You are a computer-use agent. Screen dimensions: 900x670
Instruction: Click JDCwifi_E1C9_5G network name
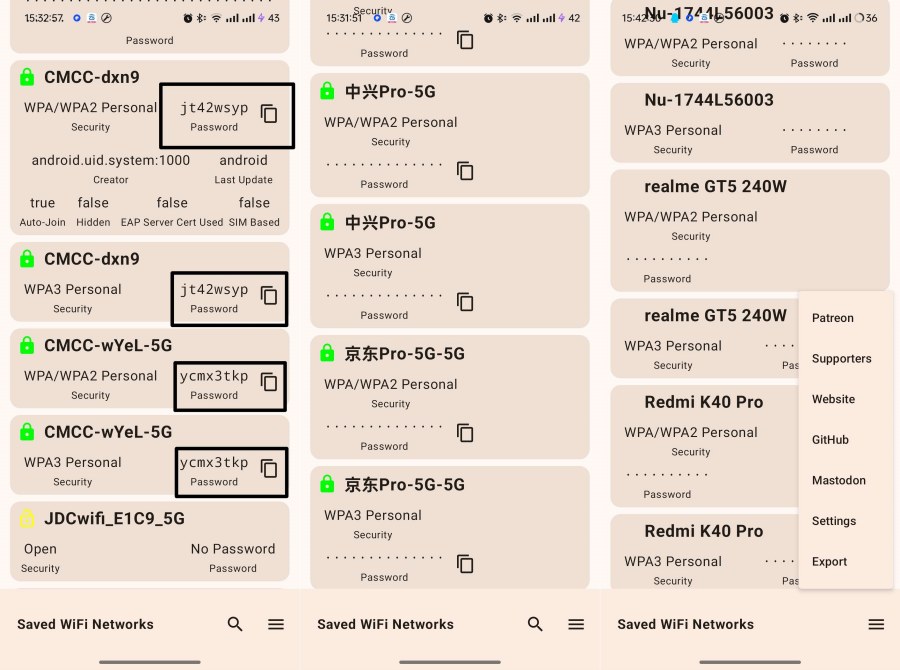[x=114, y=518]
